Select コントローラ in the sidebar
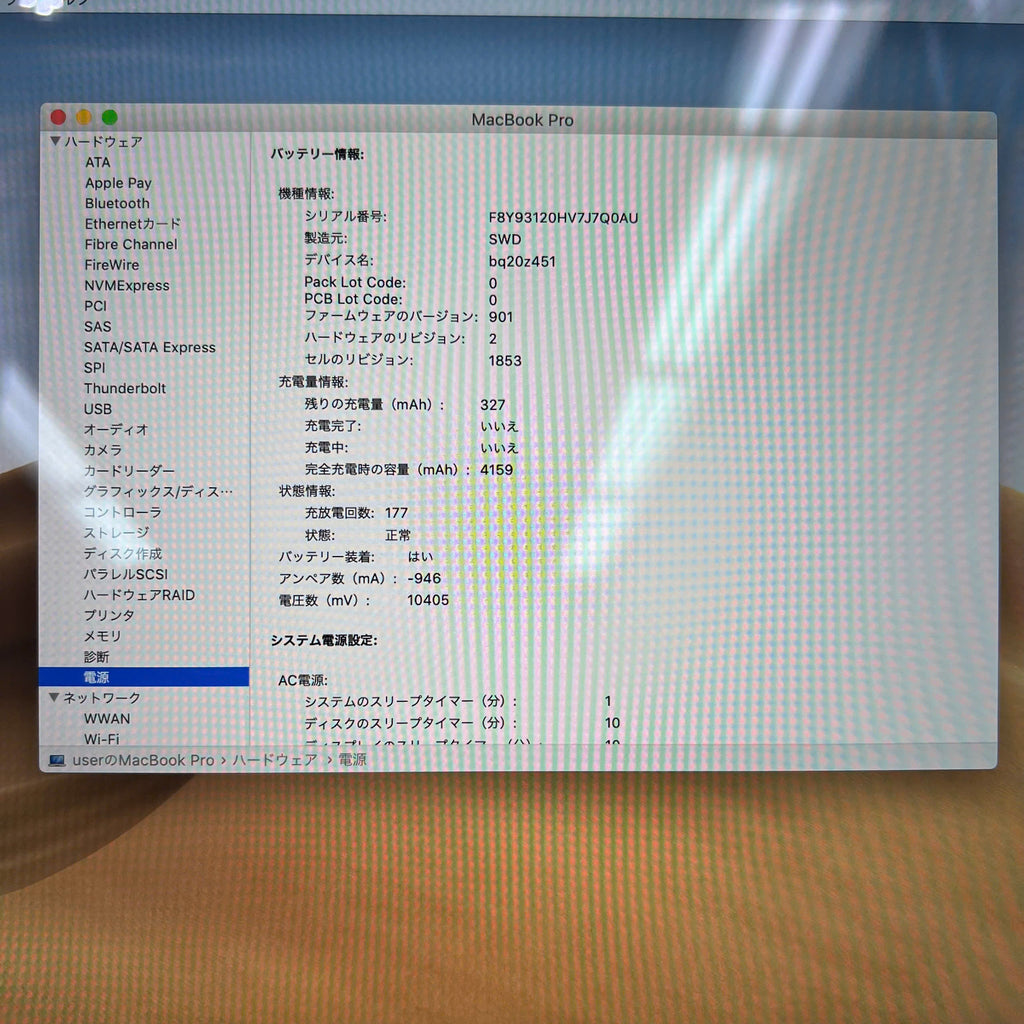1024x1024 pixels. coord(122,512)
